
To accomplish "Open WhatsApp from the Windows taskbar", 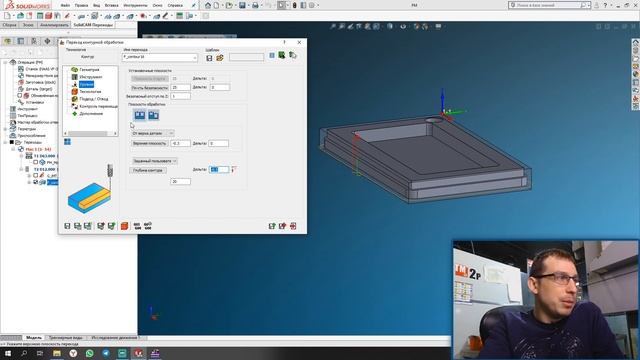I will (89, 353).
